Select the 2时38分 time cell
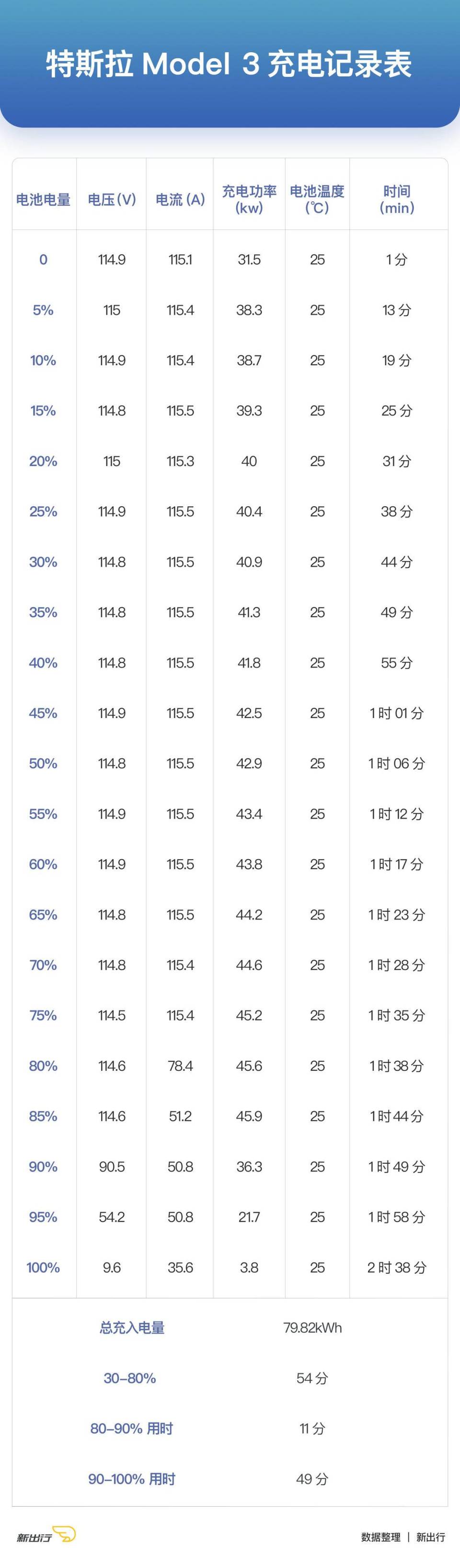The width and height of the screenshot is (460, 1568). point(397,1267)
